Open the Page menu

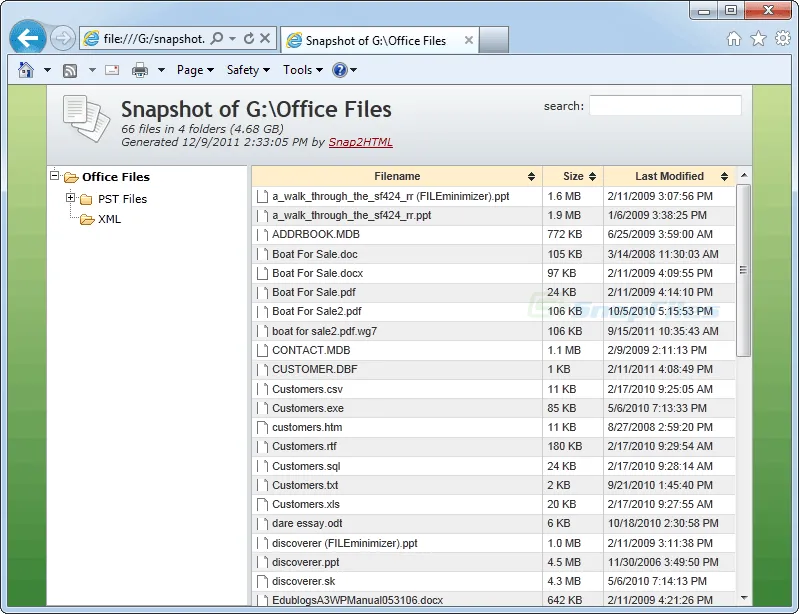(x=195, y=70)
